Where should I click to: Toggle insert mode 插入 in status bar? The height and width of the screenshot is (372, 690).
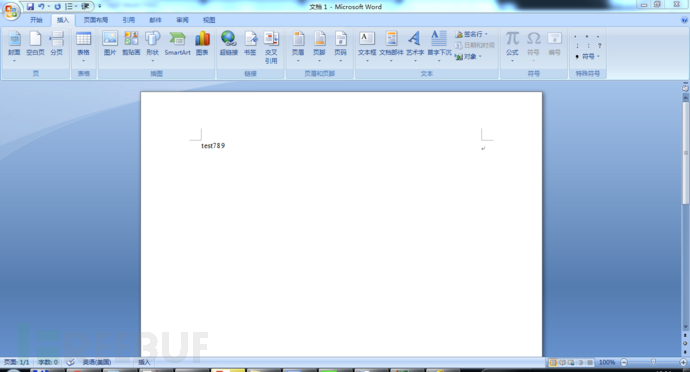[144, 362]
